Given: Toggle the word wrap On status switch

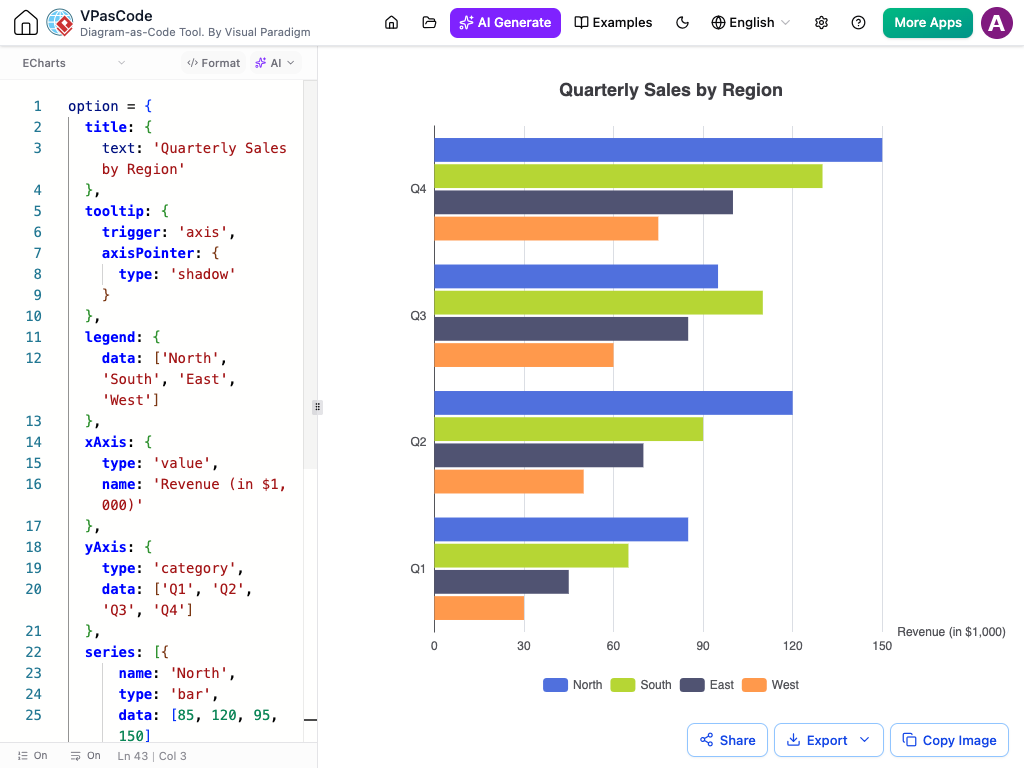Looking at the screenshot, I should (x=86, y=756).
